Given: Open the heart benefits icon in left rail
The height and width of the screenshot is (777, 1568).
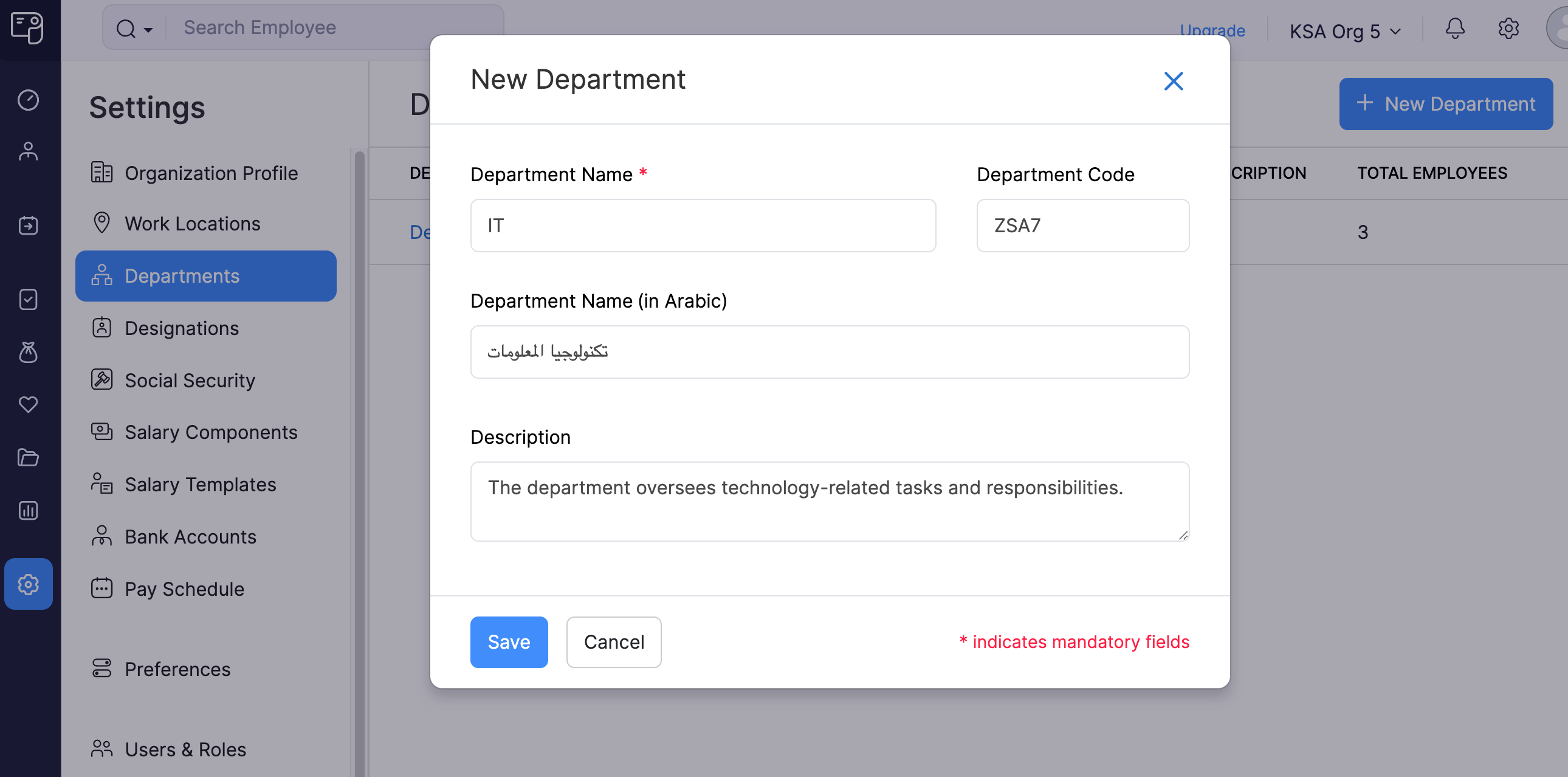Looking at the screenshot, I should [28, 404].
